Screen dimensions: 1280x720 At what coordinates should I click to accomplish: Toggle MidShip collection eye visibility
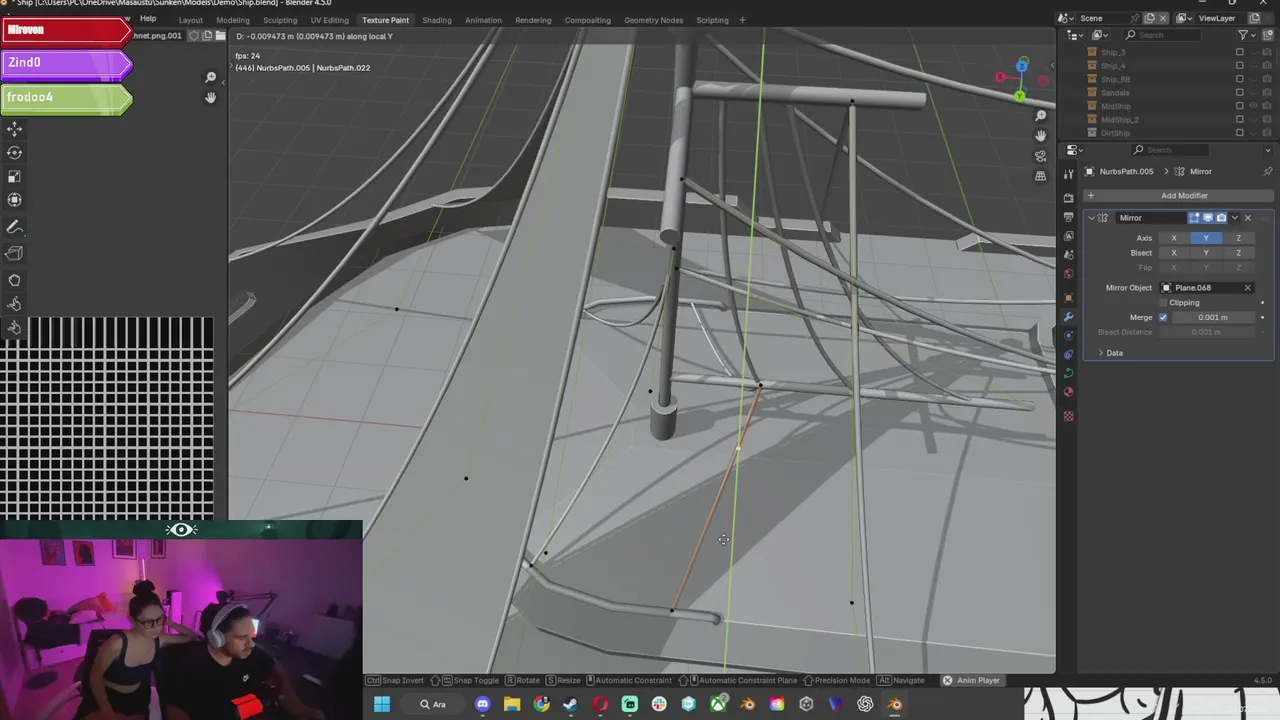(x=1254, y=106)
